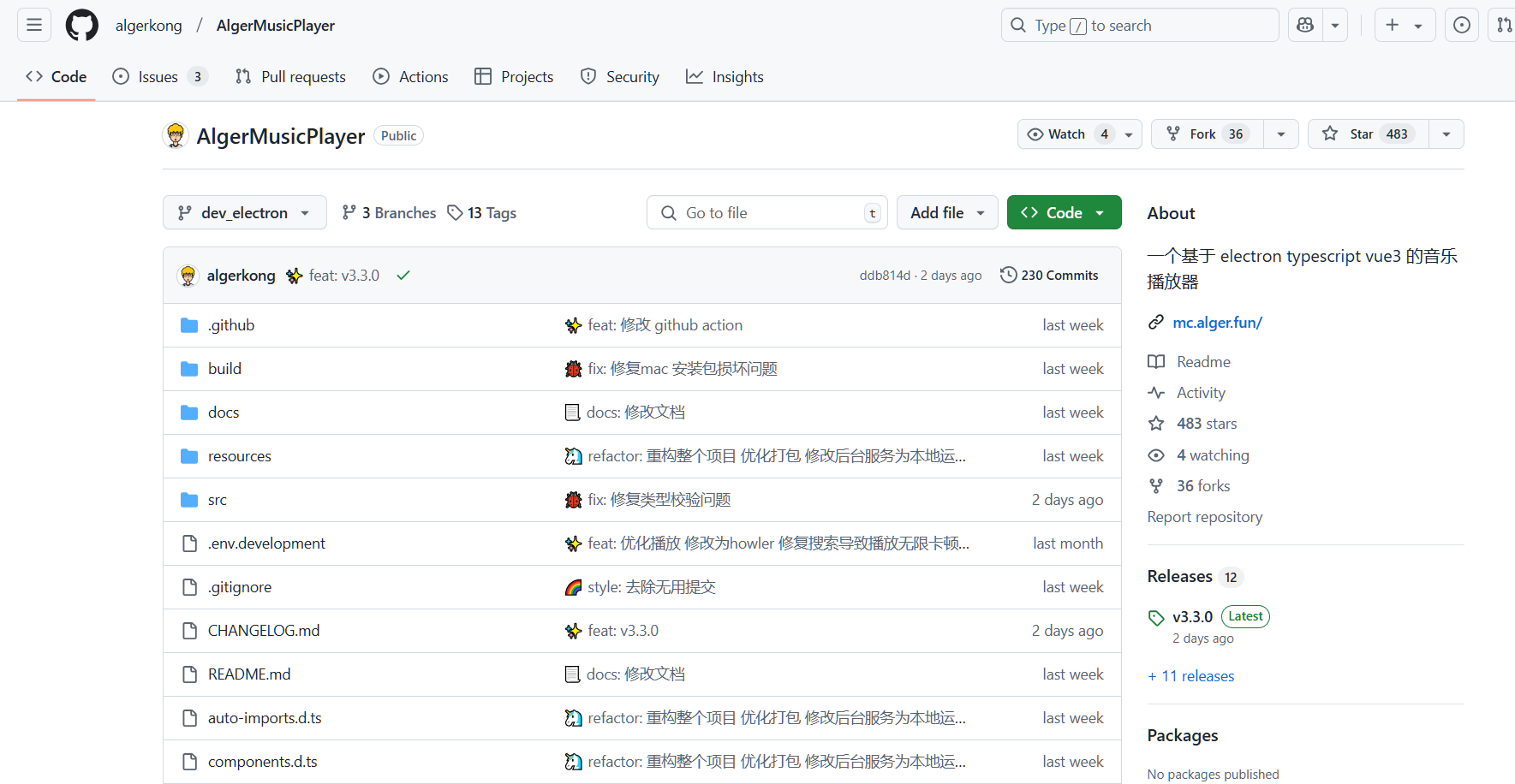
Task: Click the GitHub Octocat logo
Action: (82, 25)
